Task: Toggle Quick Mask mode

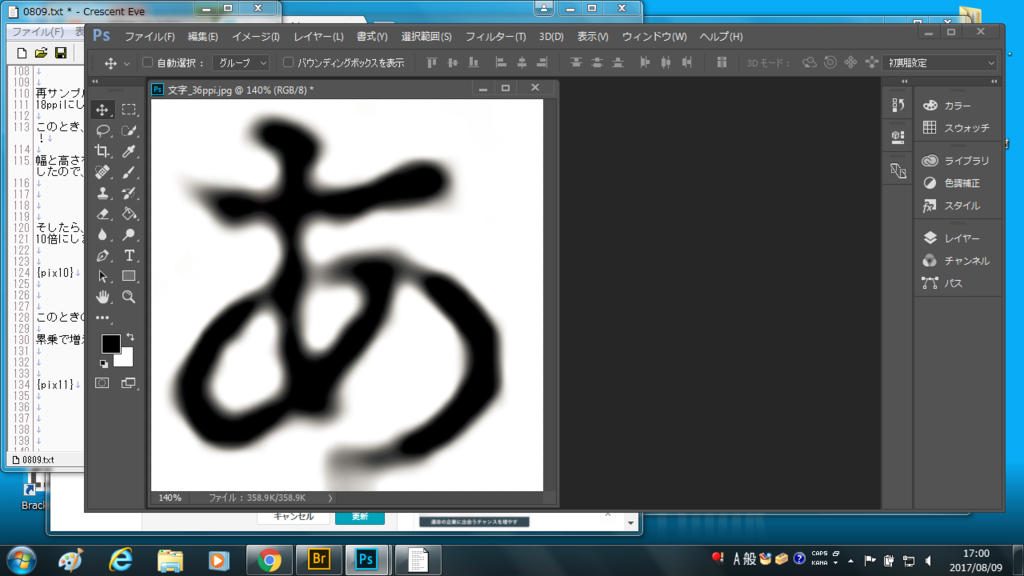Action: click(x=103, y=383)
